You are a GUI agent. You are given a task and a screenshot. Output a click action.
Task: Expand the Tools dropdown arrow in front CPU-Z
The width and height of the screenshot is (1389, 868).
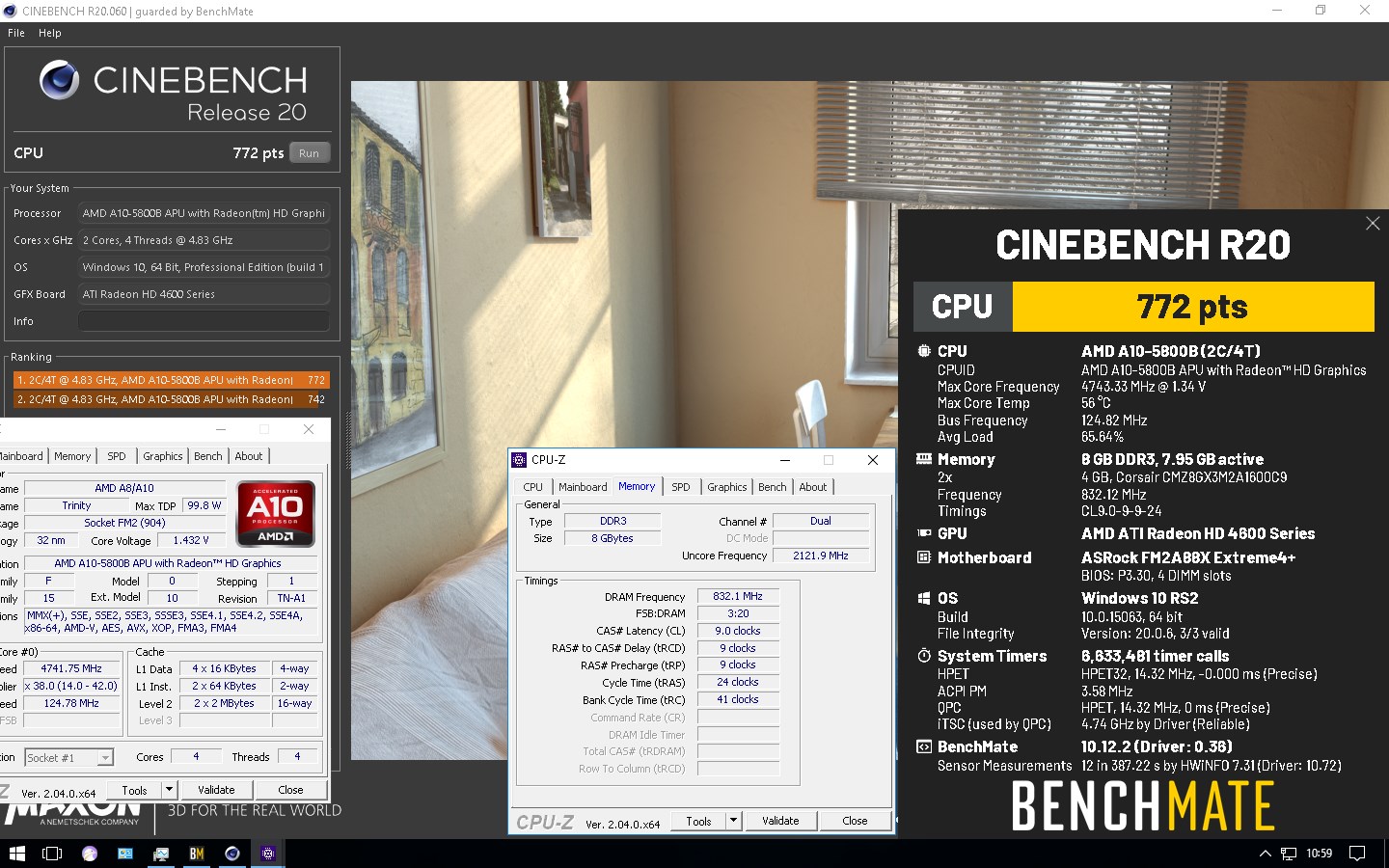733,821
